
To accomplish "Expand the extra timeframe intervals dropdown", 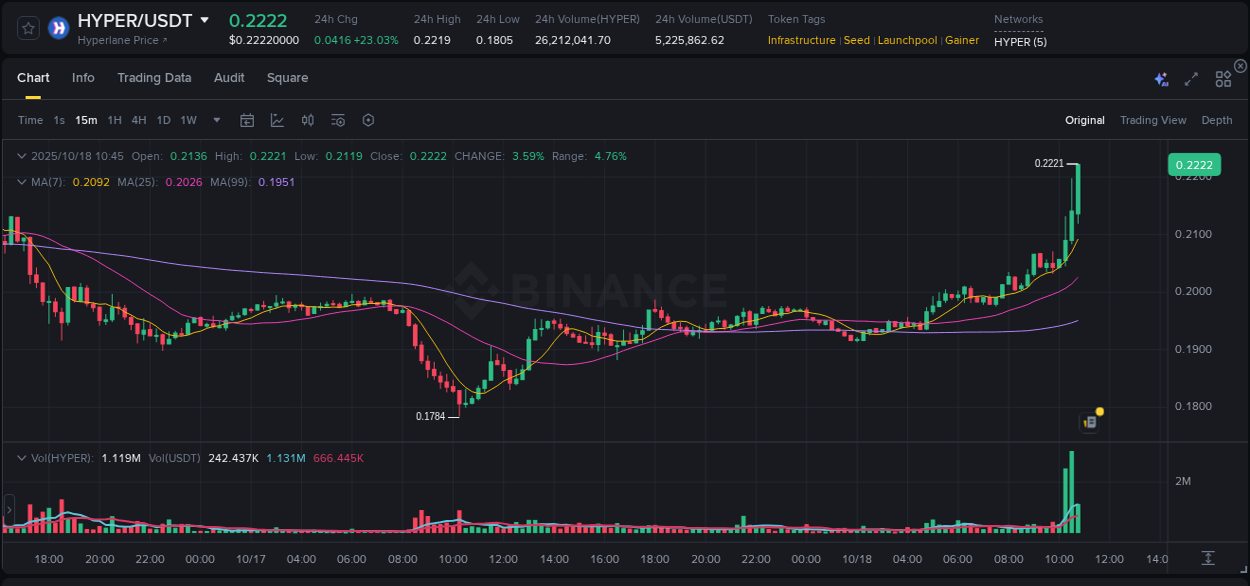I will point(216,120).
